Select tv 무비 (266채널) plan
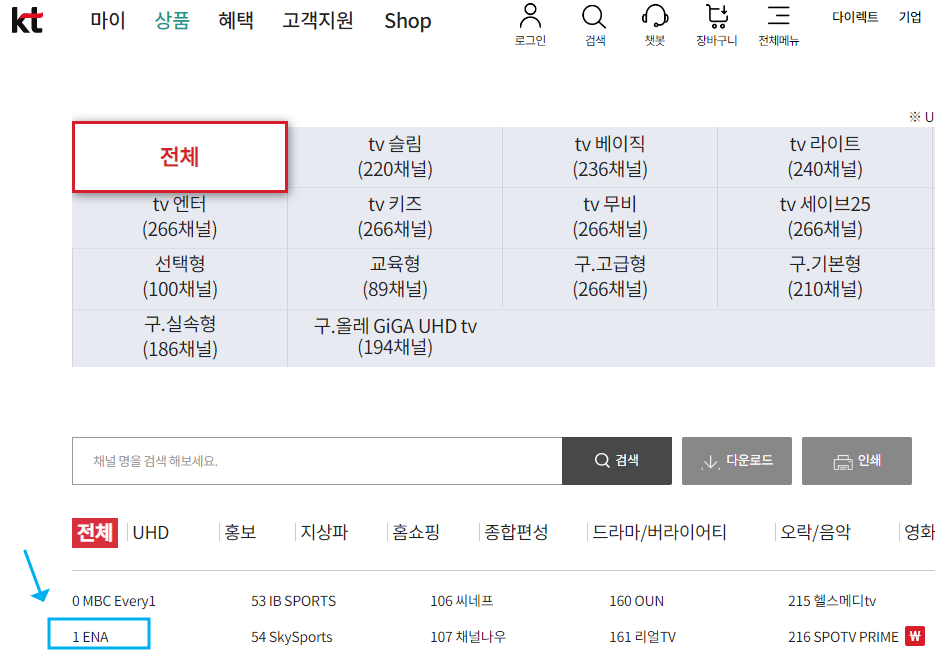 pyautogui.click(x=610, y=217)
